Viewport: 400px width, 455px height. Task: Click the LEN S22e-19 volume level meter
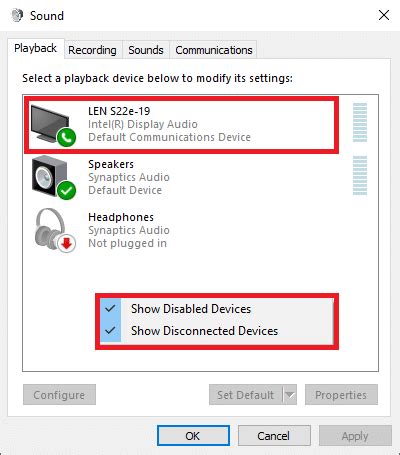(x=360, y=122)
